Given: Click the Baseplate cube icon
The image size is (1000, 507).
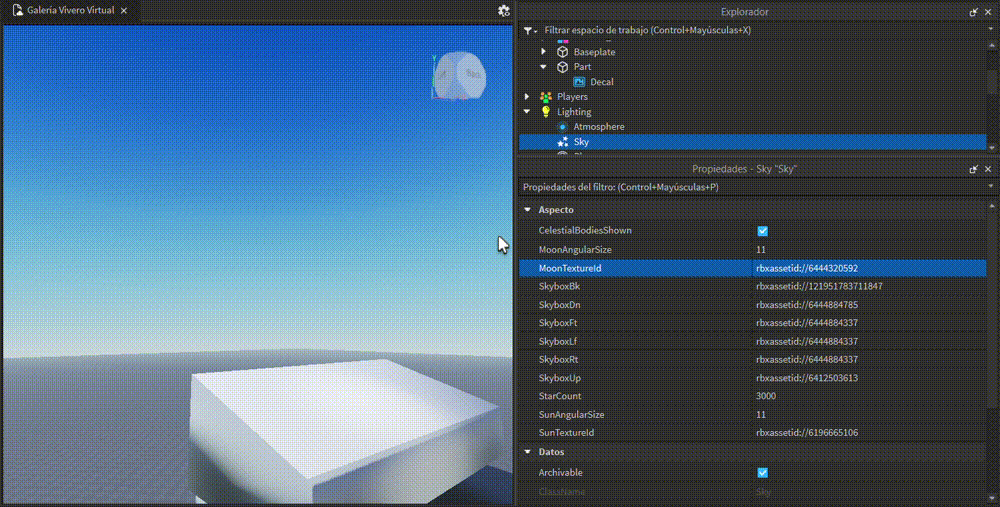Looking at the screenshot, I should pyautogui.click(x=562, y=52).
